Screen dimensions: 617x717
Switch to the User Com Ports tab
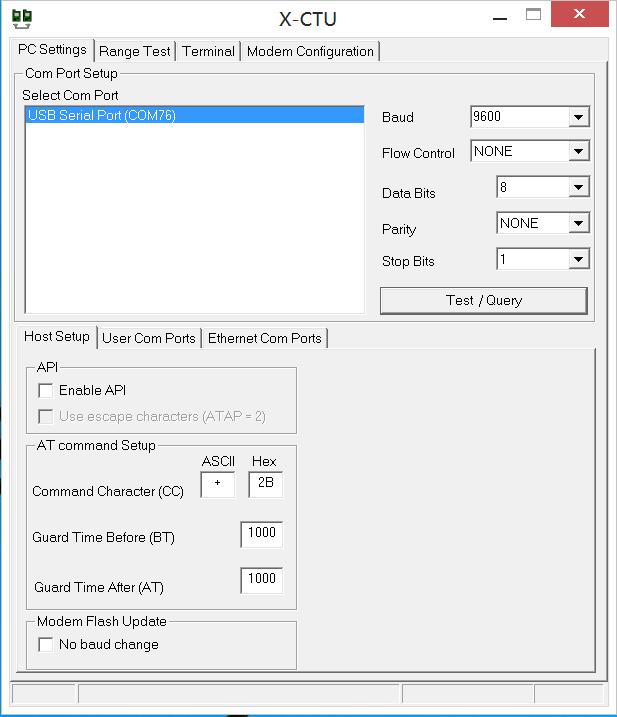[149, 338]
